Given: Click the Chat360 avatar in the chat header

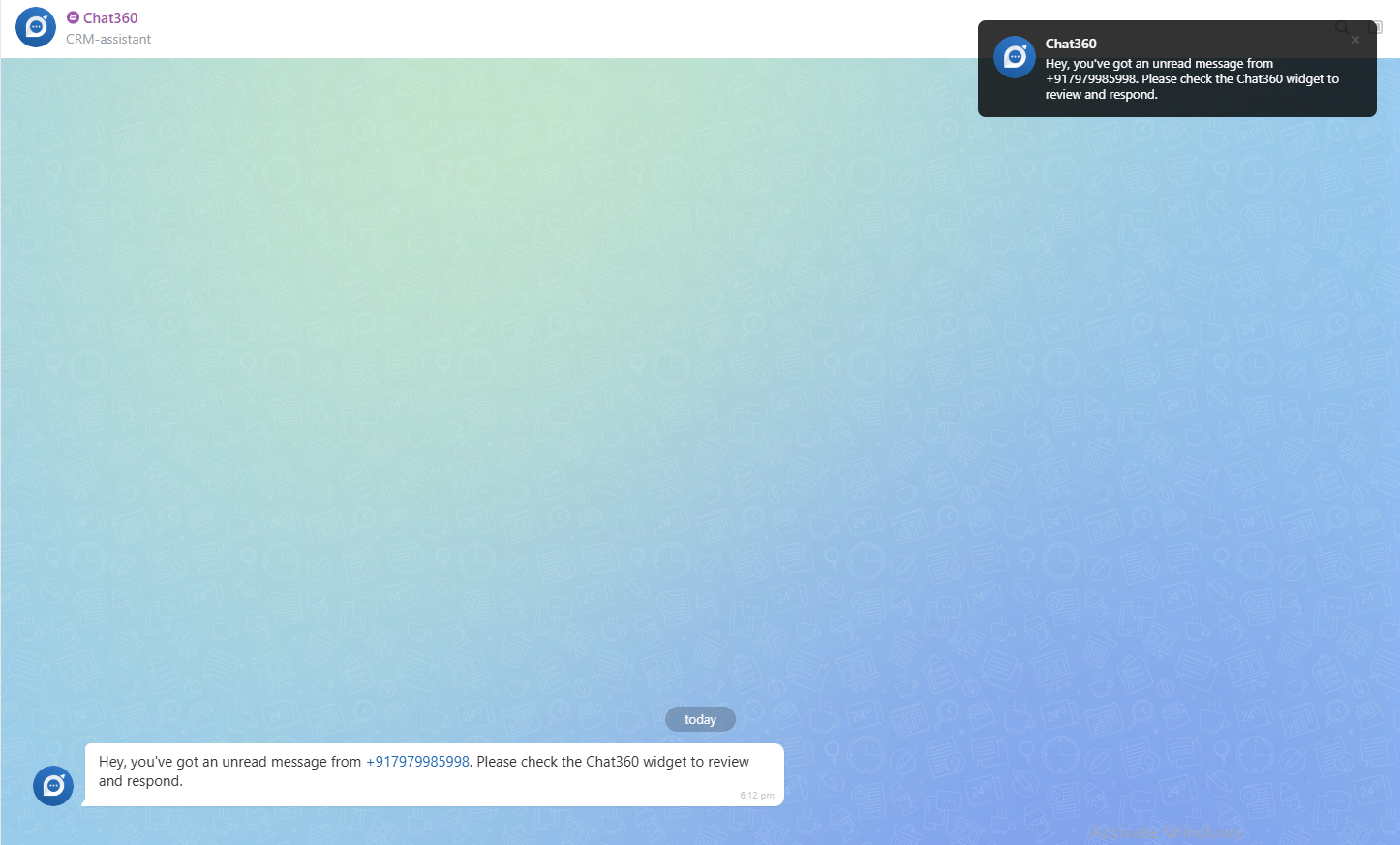Looking at the screenshot, I should pos(36,27).
